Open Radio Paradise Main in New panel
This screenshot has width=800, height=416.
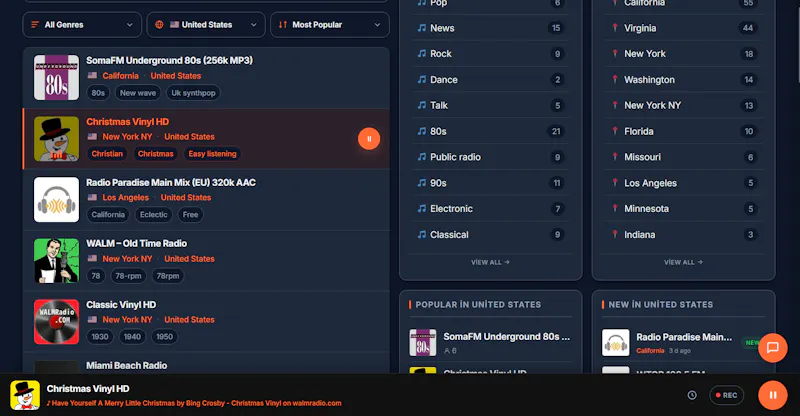click(684, 337)
